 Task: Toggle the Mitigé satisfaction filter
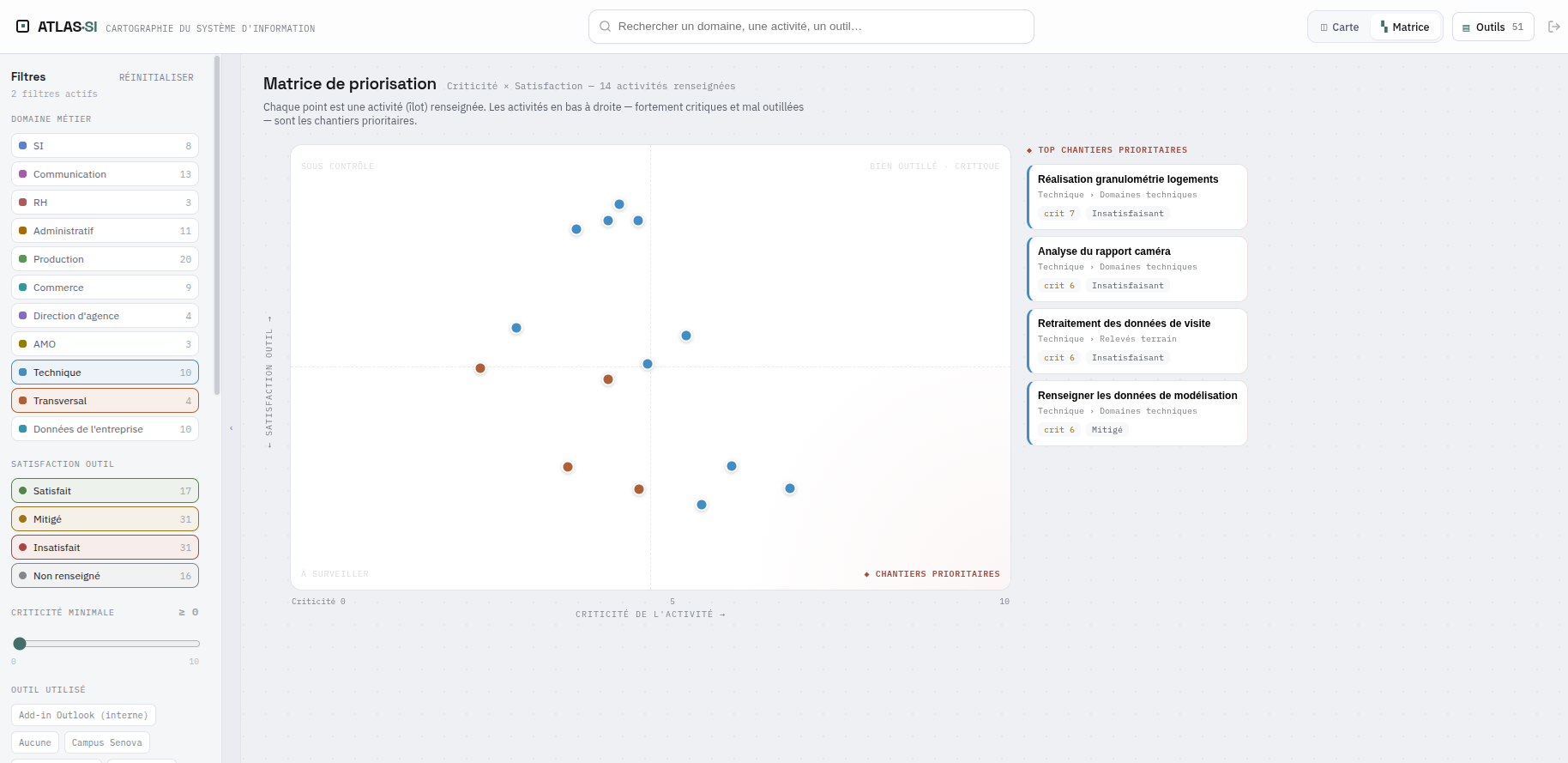105,519
